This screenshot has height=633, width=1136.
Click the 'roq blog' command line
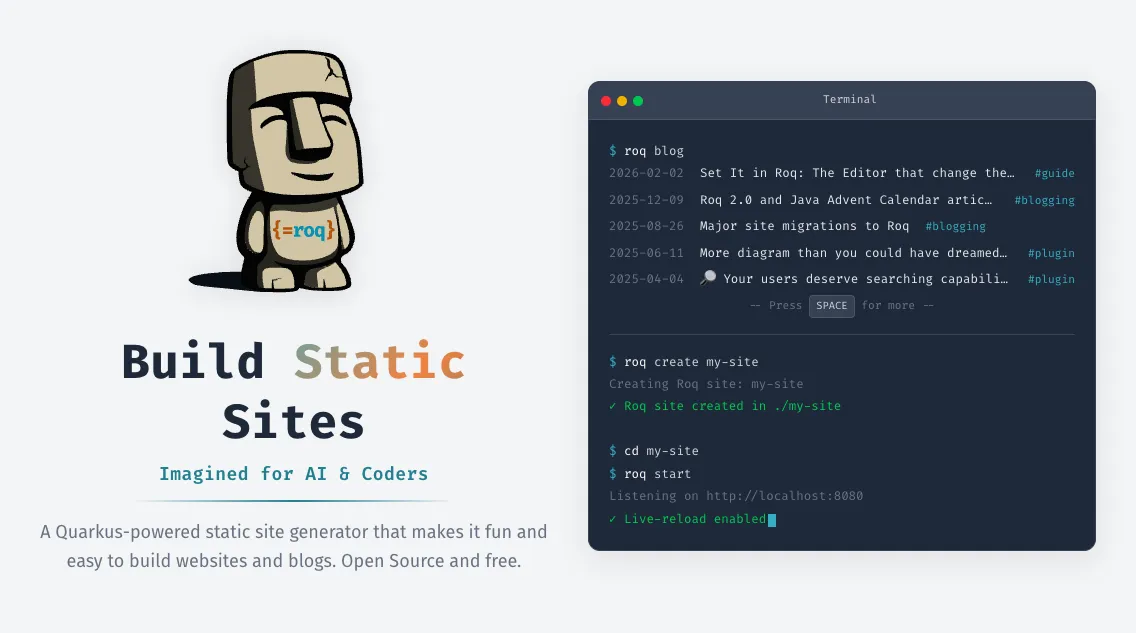point(646,151)
